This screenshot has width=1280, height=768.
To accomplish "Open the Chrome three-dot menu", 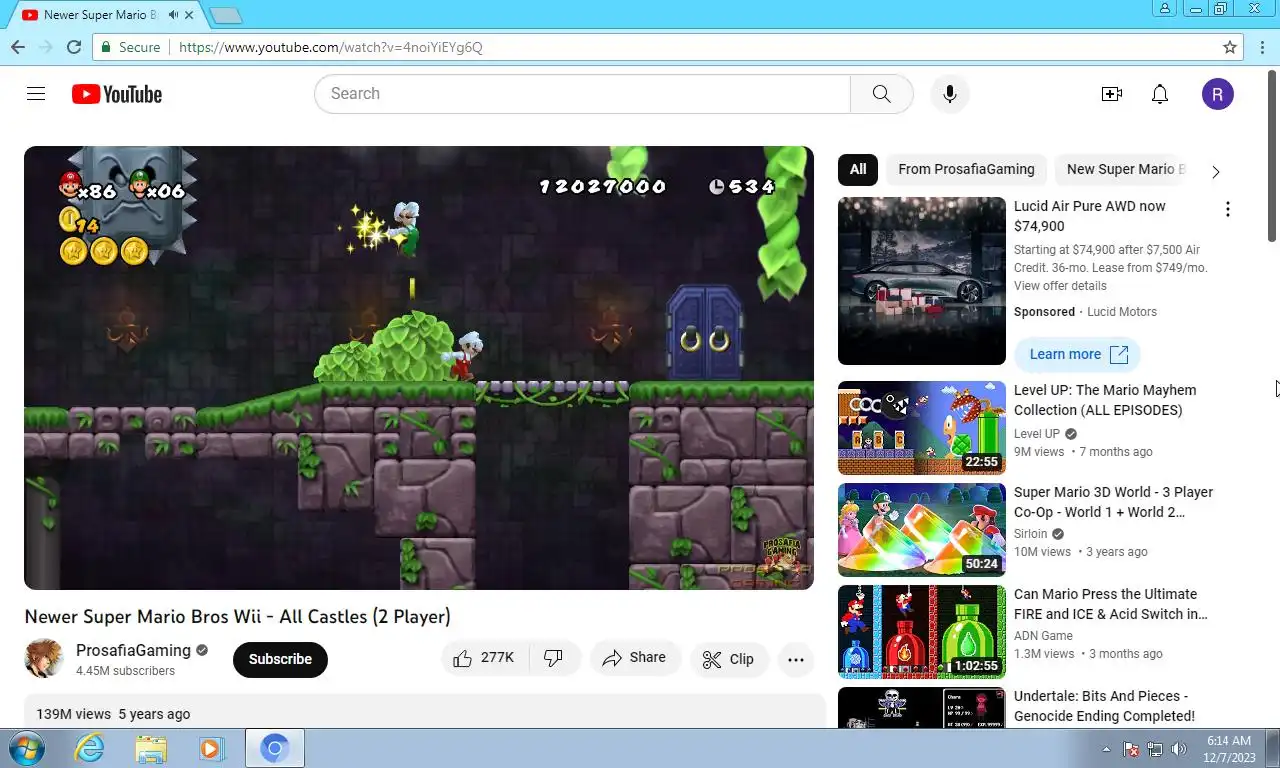I will coord(1261,47).
